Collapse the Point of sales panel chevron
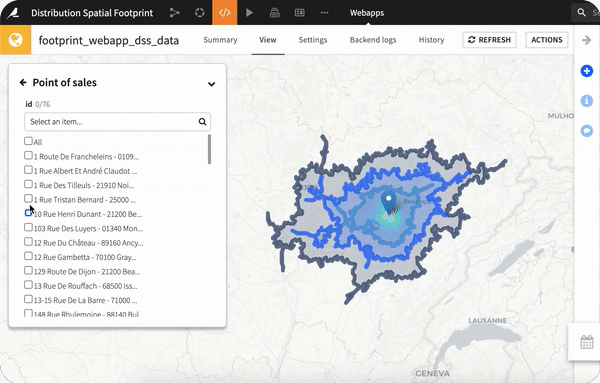The image size is (600, 383). [211, 84]
